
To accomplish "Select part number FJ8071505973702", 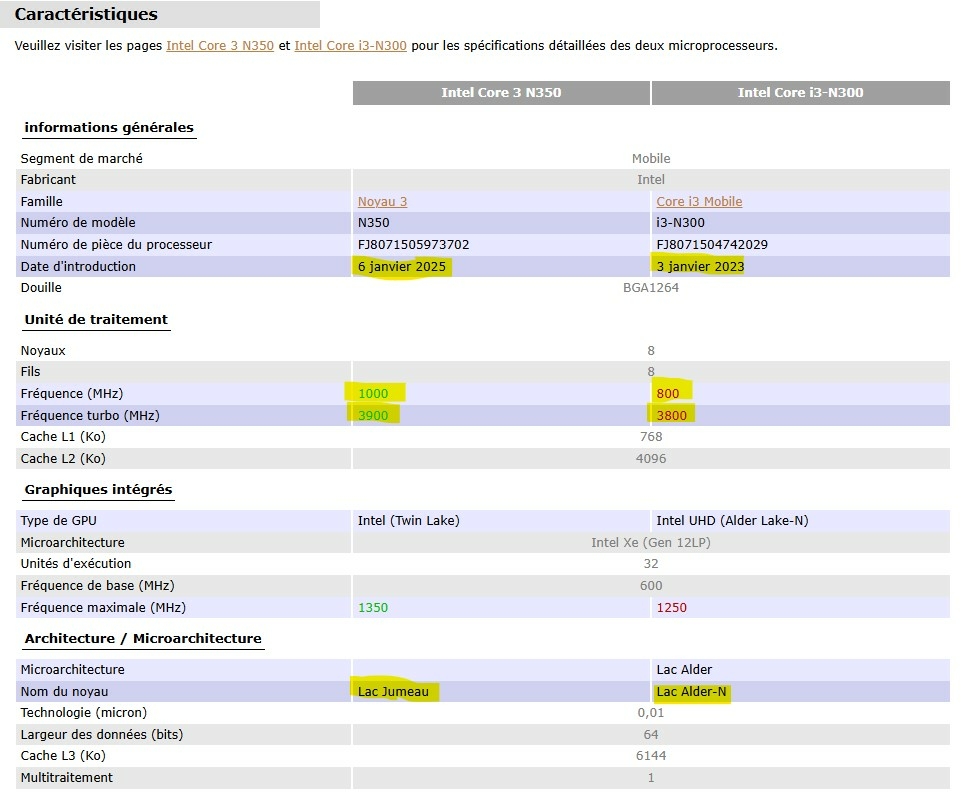I will [x=413, y=244].
